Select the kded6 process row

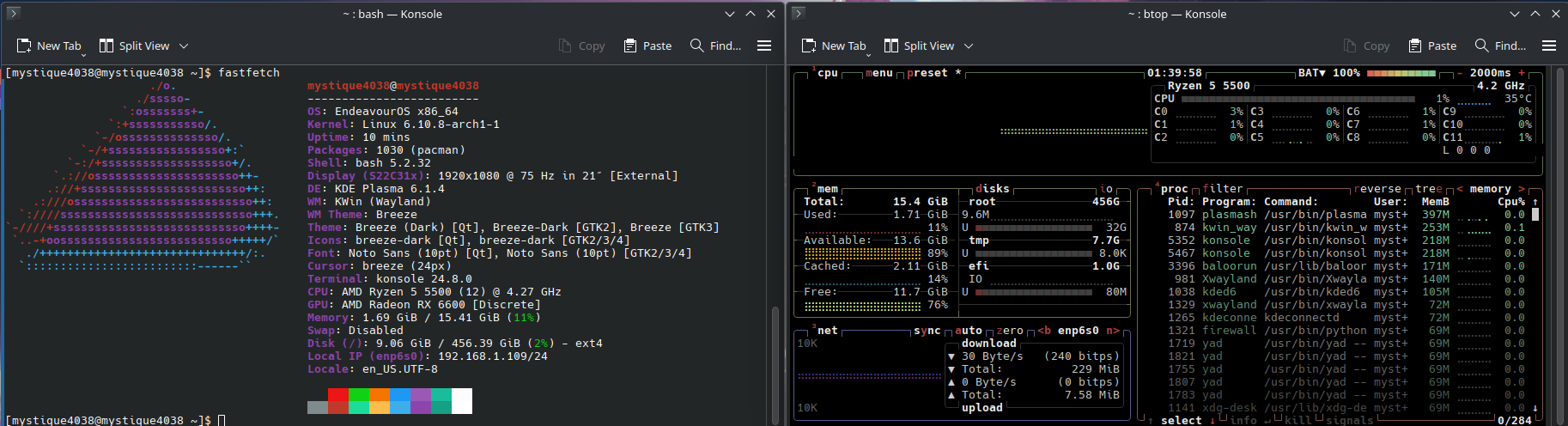point(1346,292)
